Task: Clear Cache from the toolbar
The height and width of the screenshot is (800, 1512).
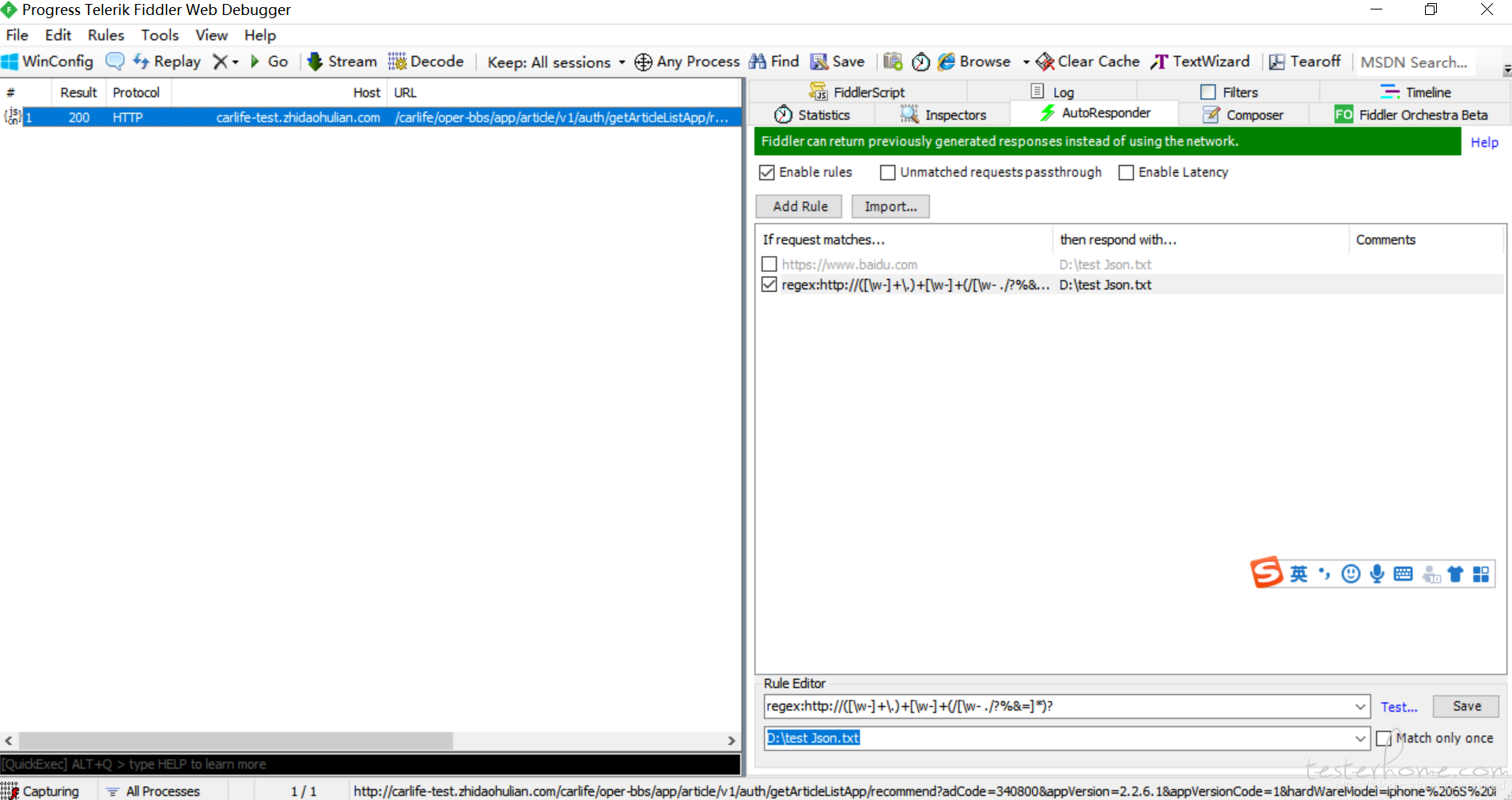Action: tap(1088, 62)
